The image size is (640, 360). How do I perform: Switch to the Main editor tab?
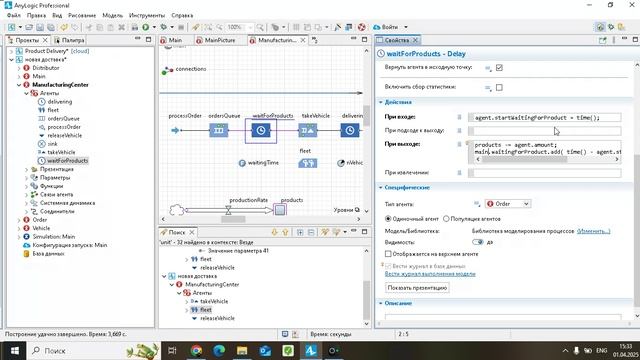tap(171, 40)
